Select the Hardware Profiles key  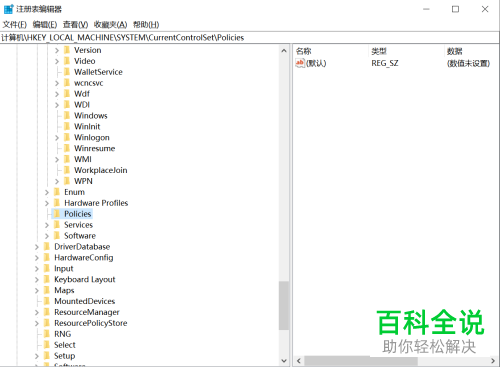pos(96,203)
